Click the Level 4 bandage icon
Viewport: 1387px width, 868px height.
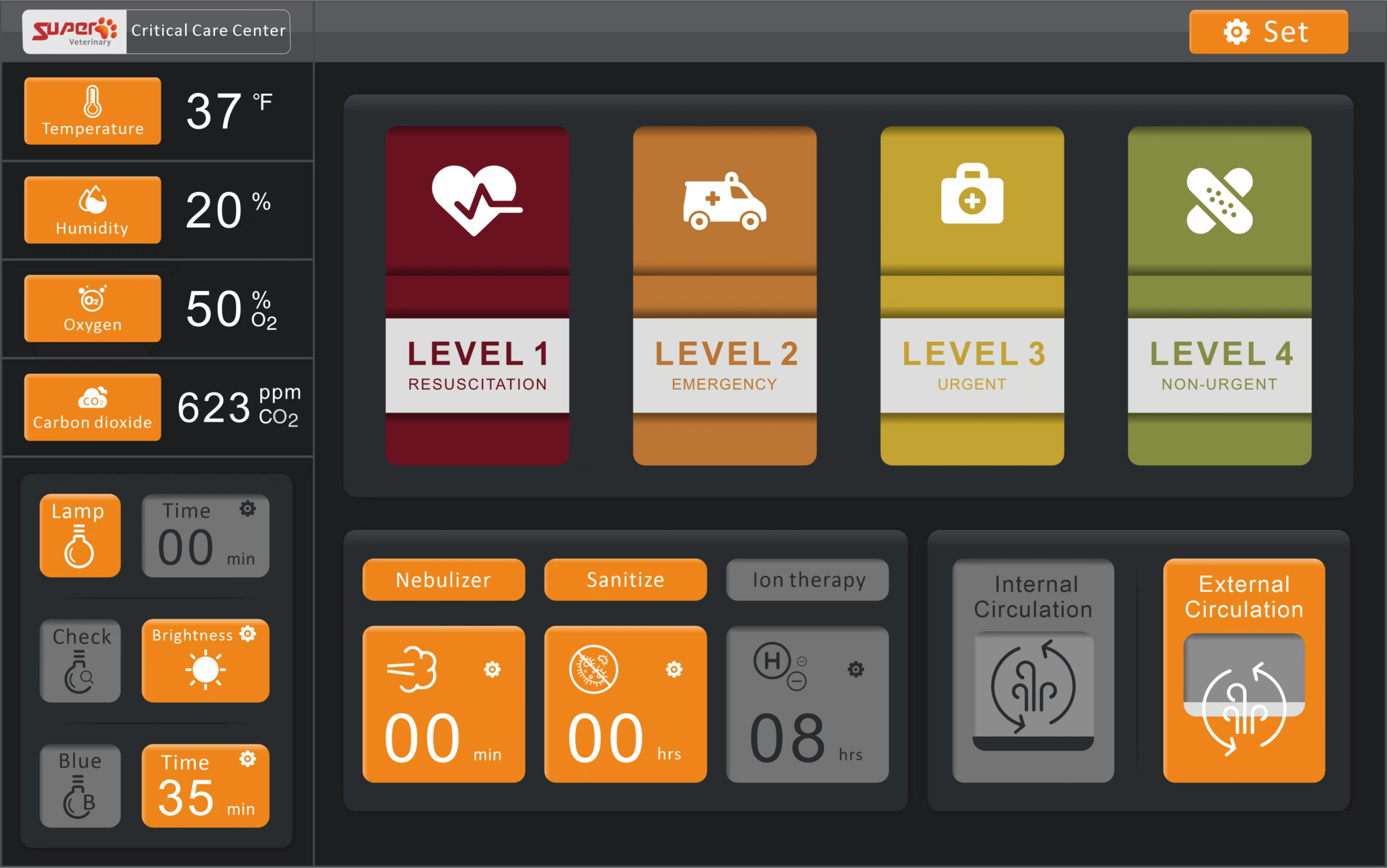1219,201
